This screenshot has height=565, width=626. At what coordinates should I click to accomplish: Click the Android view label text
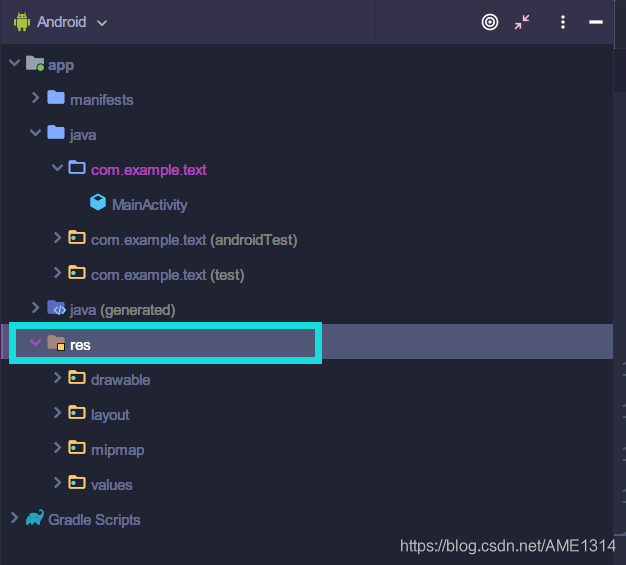(x=62, y=22)
